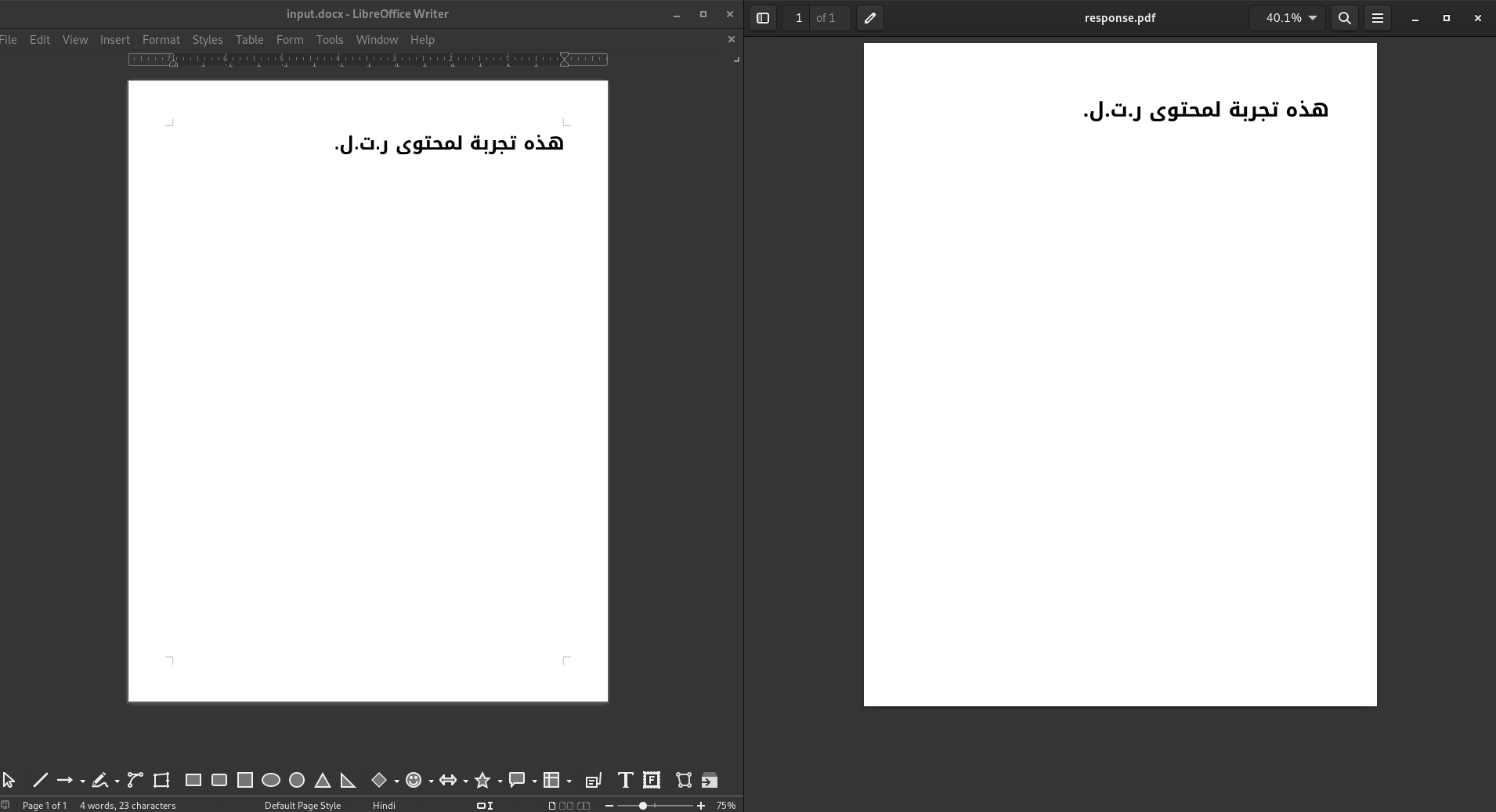Choose the Callouts speech bubble tool
The image size is (1496, 812).
[517, 780]
